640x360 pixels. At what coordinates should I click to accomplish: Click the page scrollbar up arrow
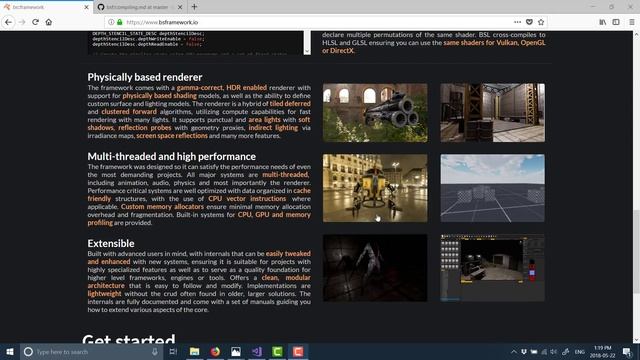[636, 35]
